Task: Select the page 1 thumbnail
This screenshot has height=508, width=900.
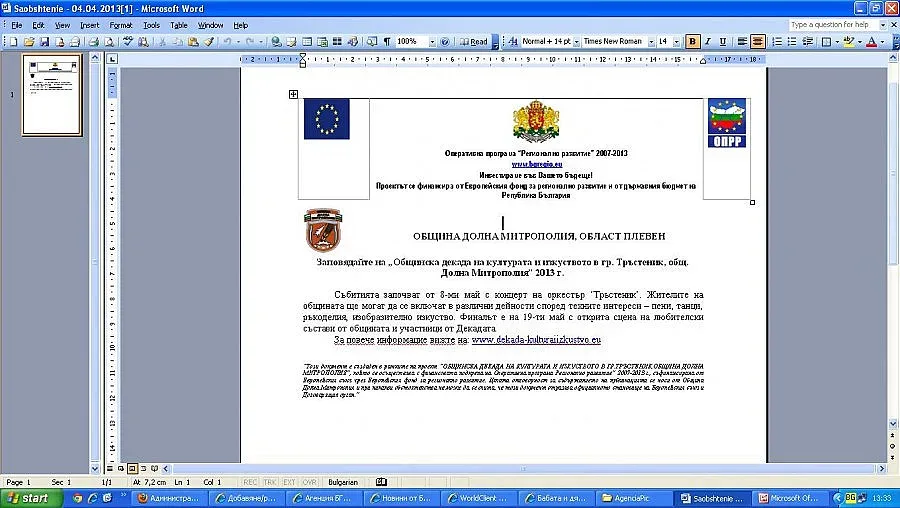Action: coord(51,95)
